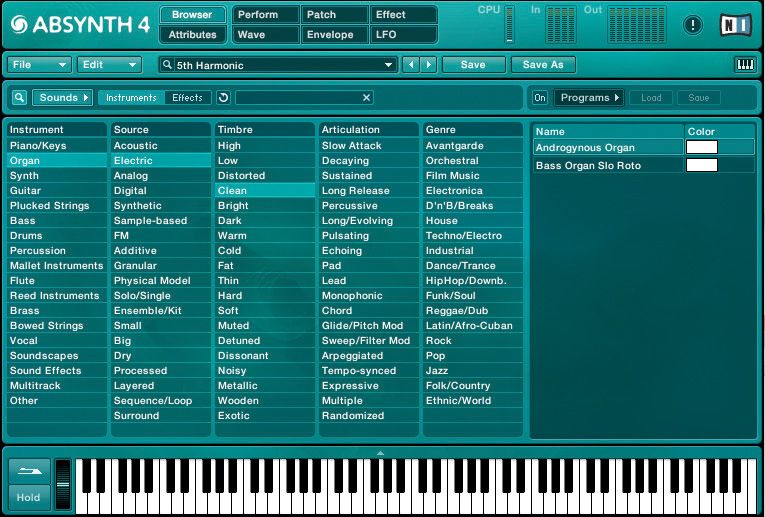
Task: Toggle the Clean timbre attribute
Action: [264, 191]
